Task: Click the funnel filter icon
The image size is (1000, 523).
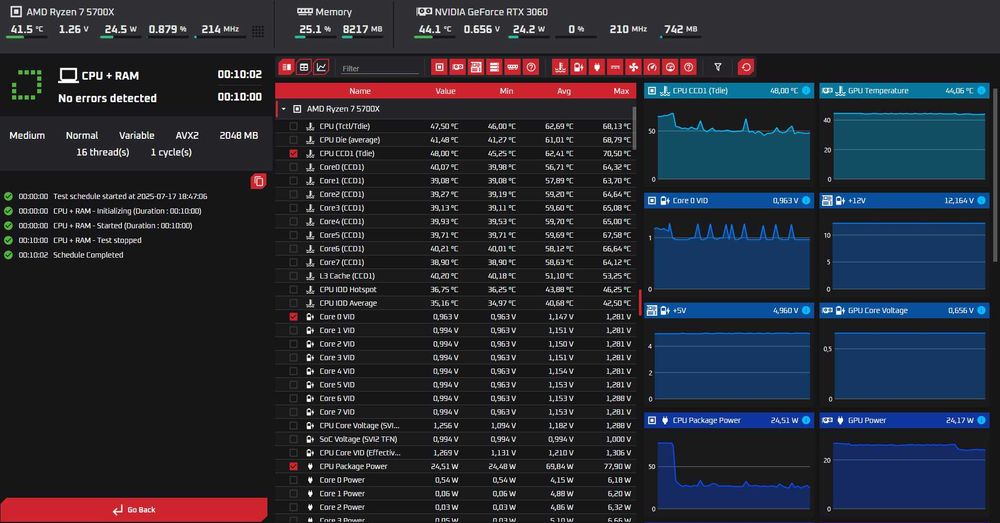Action: (x=717, y=67)
